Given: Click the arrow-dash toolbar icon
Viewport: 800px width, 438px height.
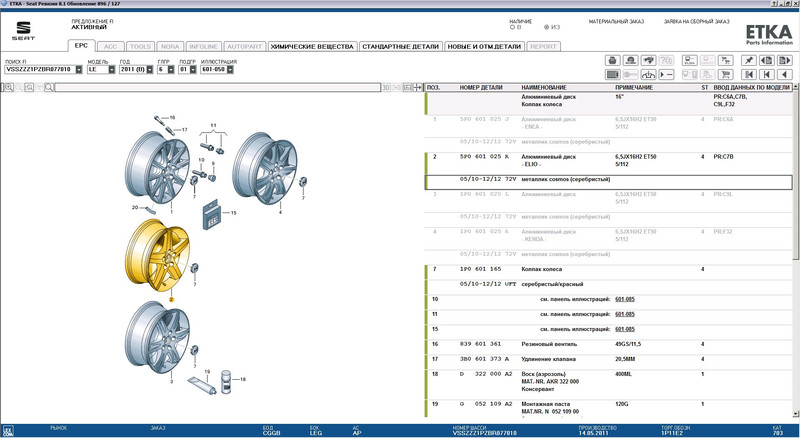Looking at the screenshot, I should [x=666, y=75].
